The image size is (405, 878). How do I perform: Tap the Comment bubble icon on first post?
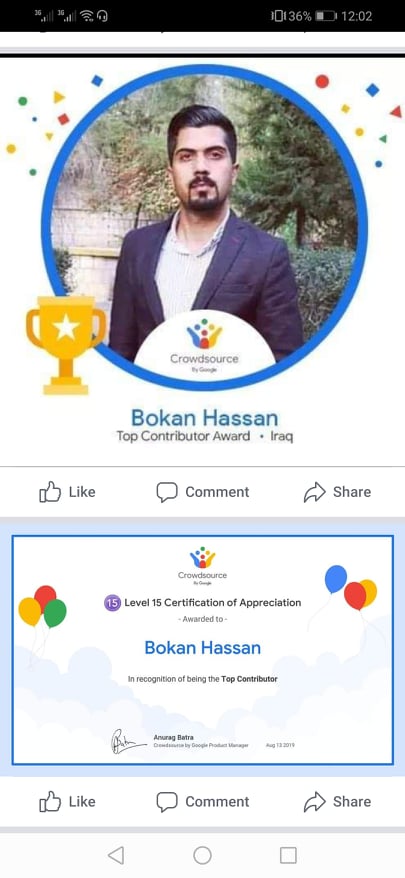[166, 492]
